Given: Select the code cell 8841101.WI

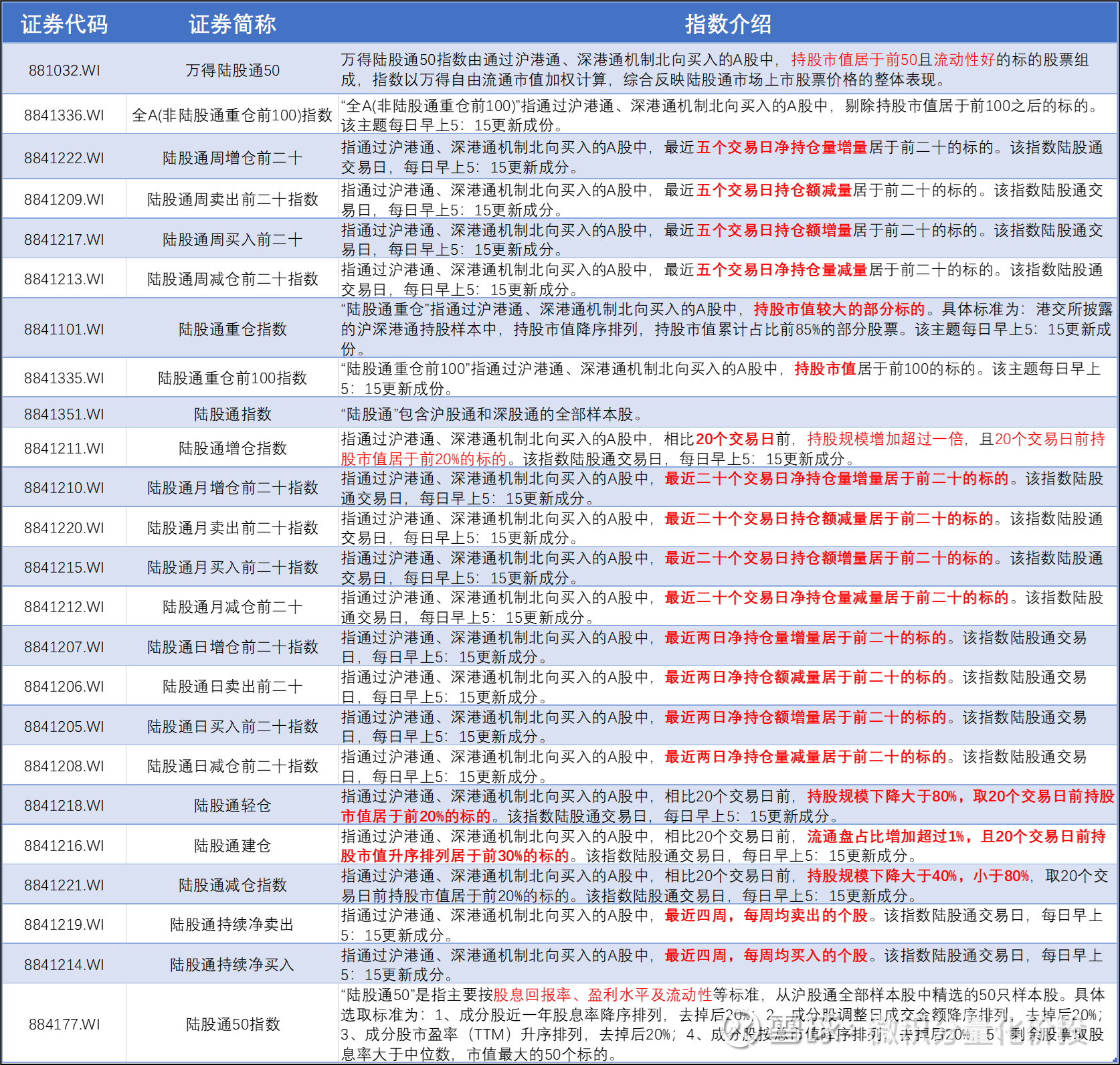Looking at the screenshot, I should point(64,329).
